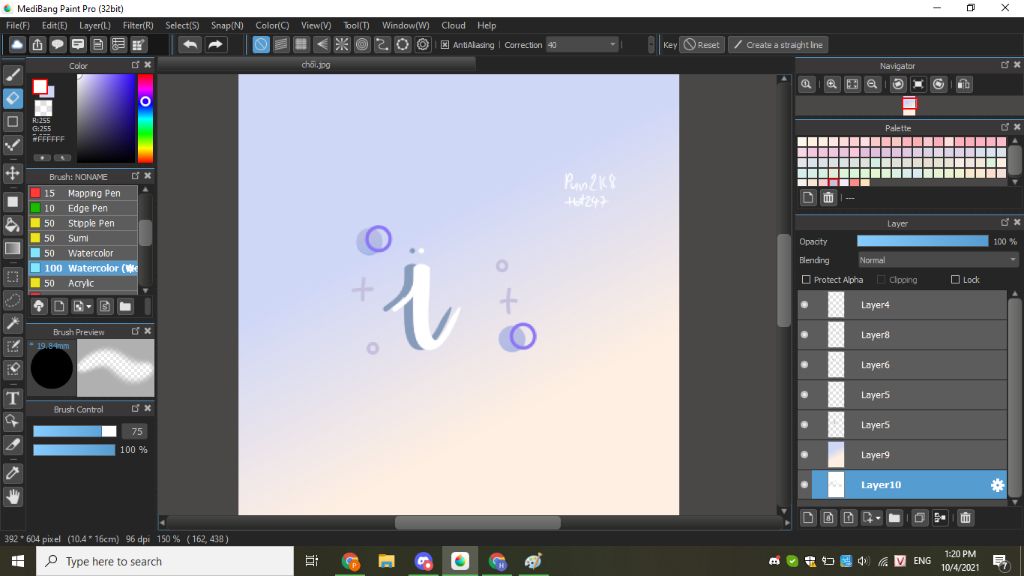
Task: Open Snap menu
Action: click(x=227, y=25)
